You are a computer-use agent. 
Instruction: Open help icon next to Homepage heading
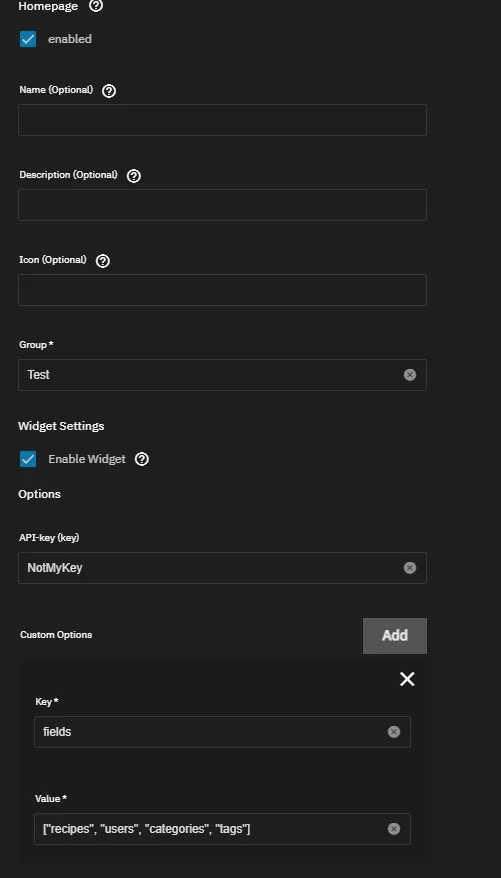[96, 6]
